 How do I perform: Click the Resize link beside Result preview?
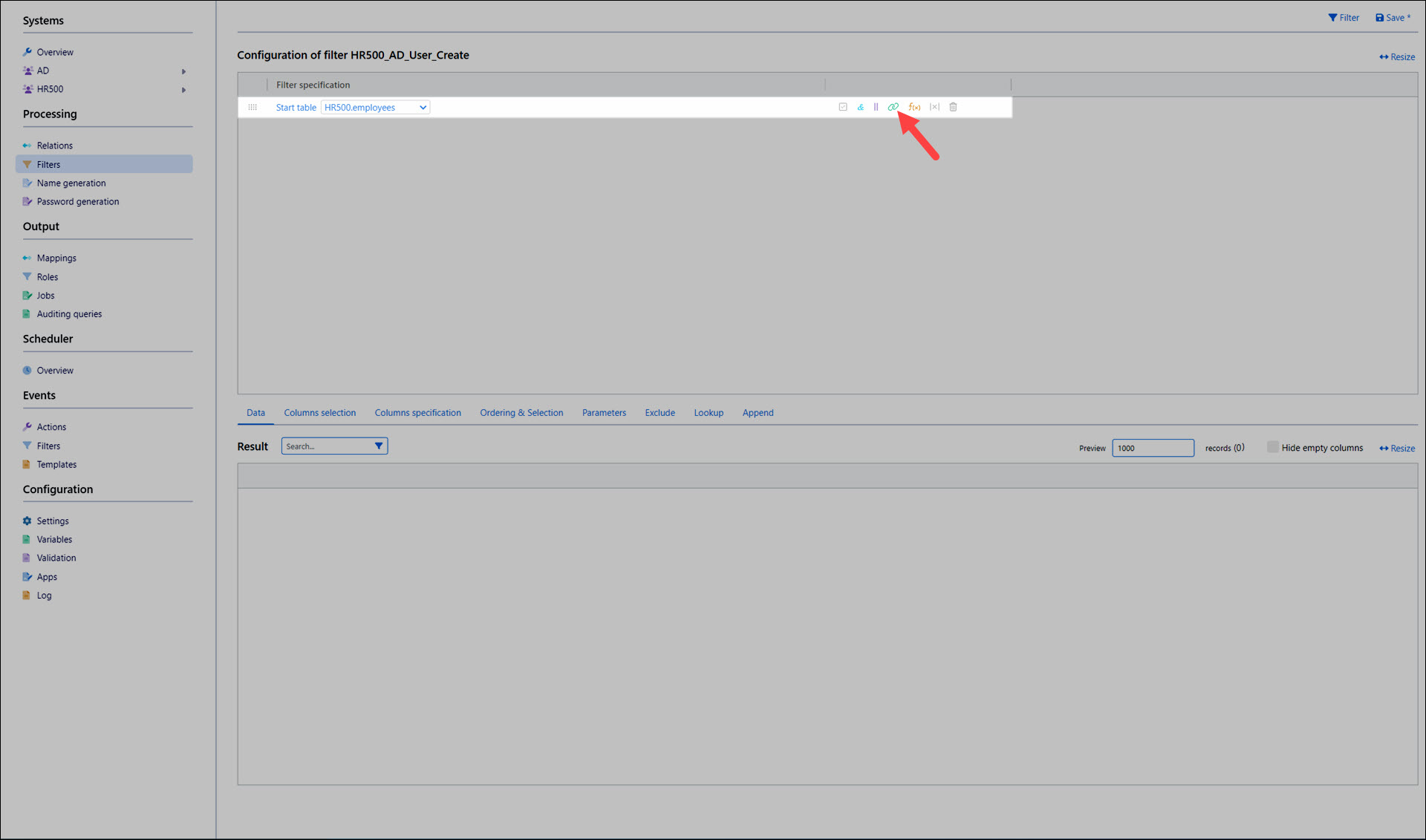click(x=1397, y=448)
